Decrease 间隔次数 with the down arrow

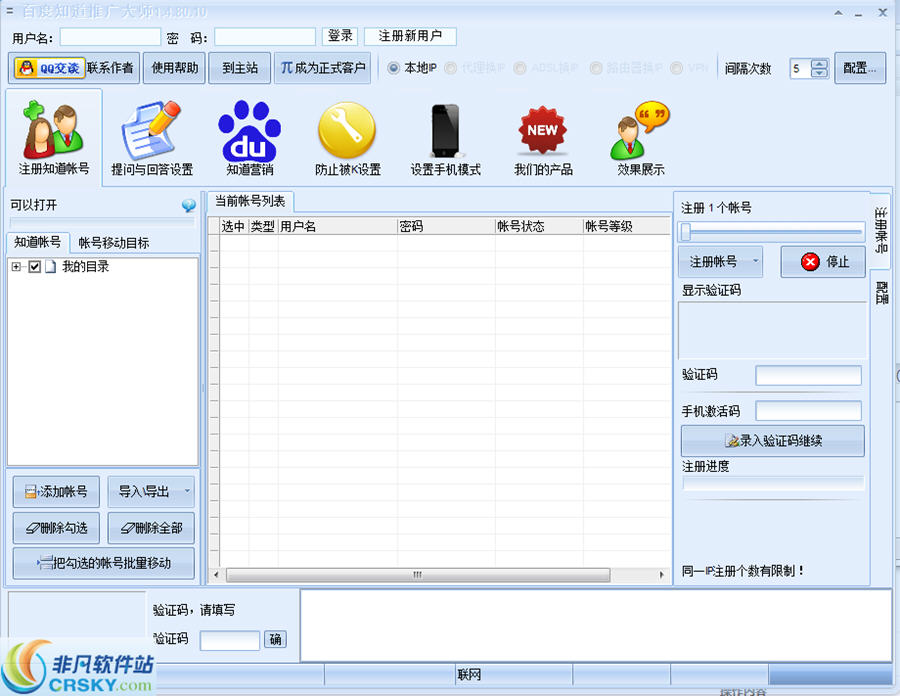pyautogui.click(x=820, y=73)
